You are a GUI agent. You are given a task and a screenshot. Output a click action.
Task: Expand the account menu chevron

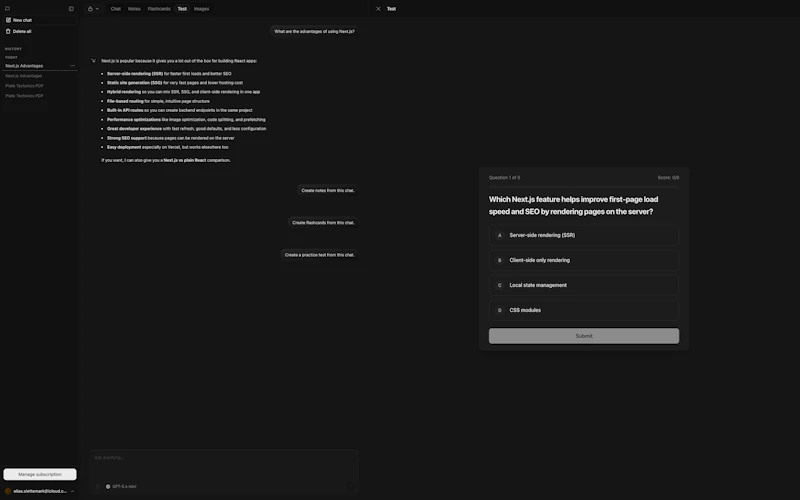[72, 491]
